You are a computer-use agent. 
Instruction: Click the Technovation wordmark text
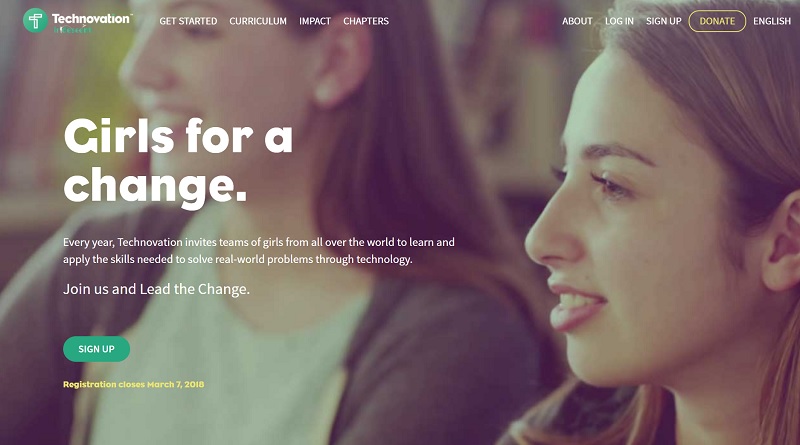(91, 19)
